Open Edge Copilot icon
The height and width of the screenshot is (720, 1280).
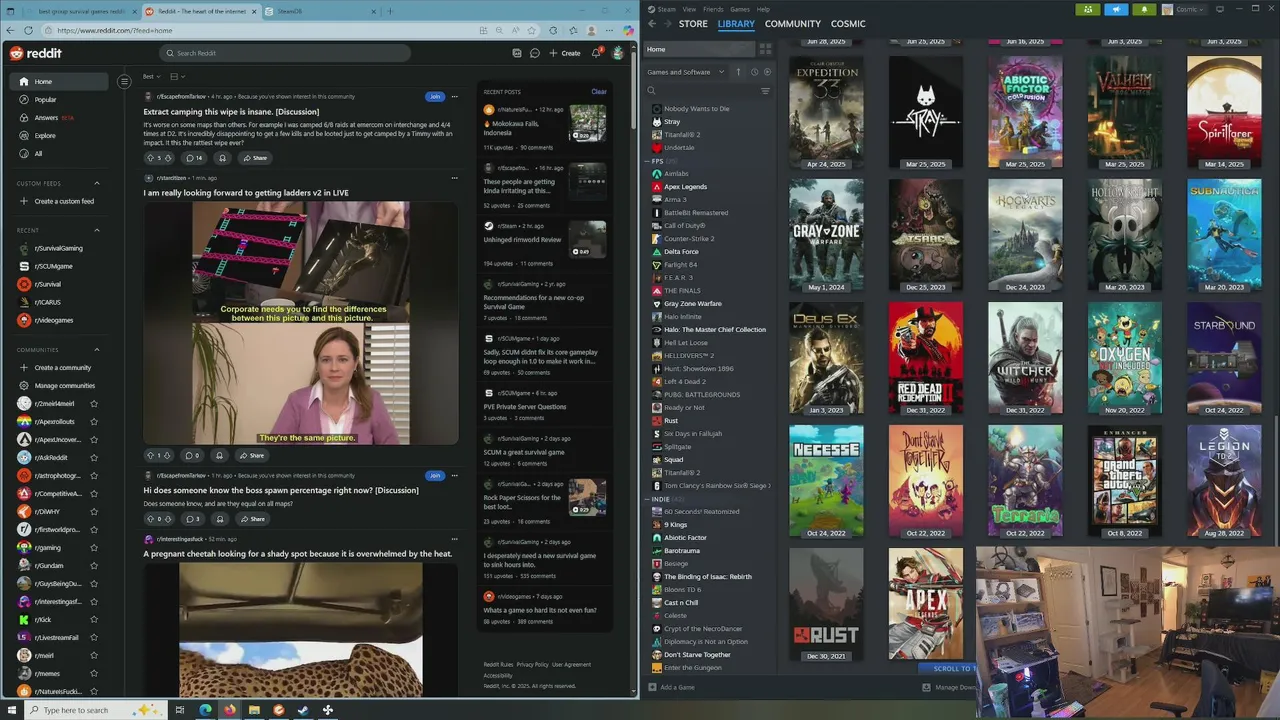628,30
